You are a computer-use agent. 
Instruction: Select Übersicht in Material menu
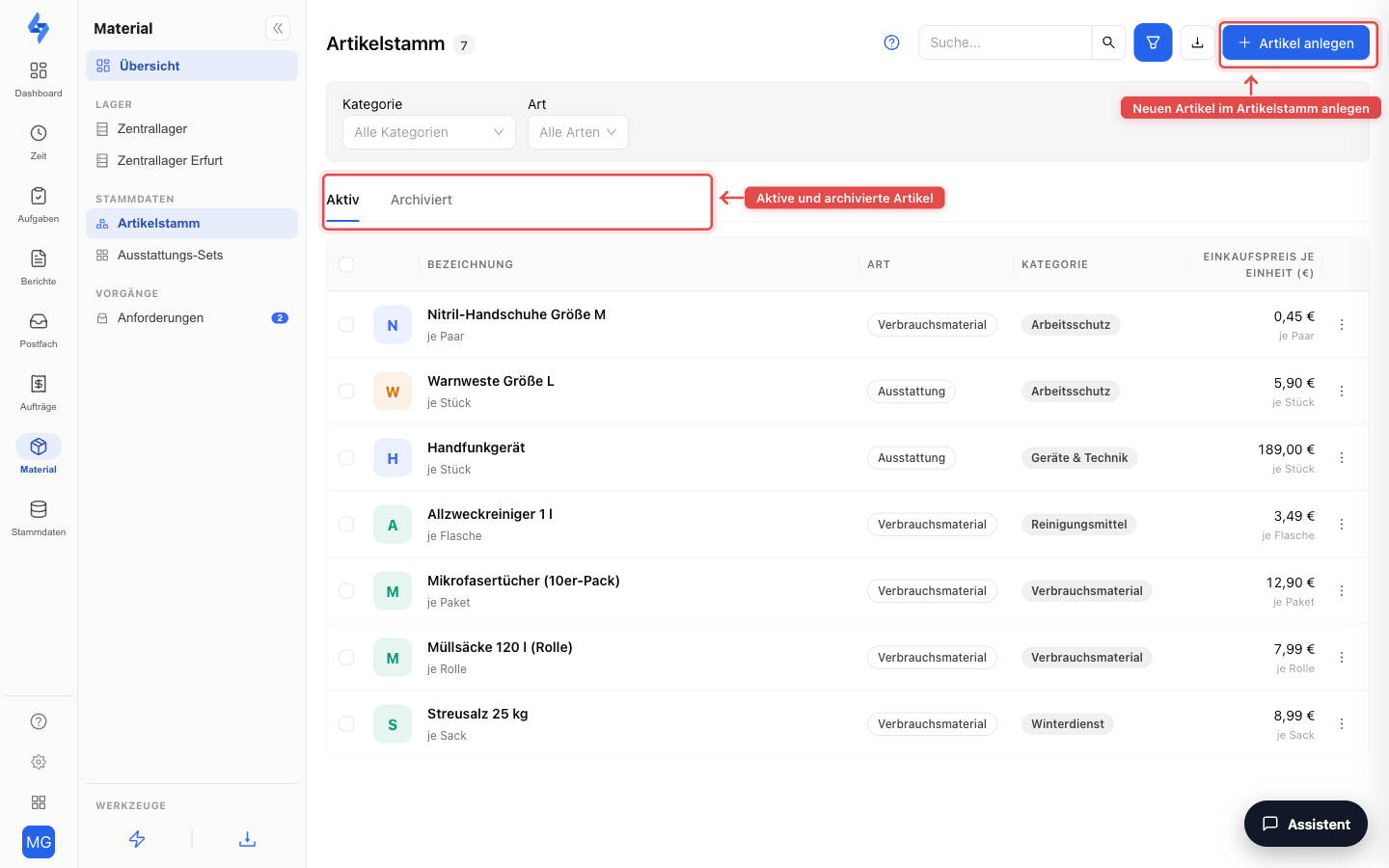coord(192,66)
